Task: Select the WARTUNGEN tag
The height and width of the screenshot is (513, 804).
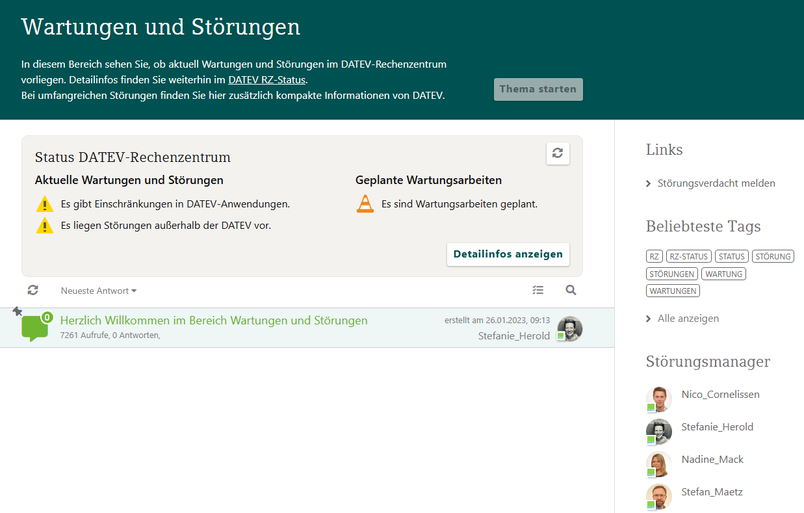Action: (673, 291)
